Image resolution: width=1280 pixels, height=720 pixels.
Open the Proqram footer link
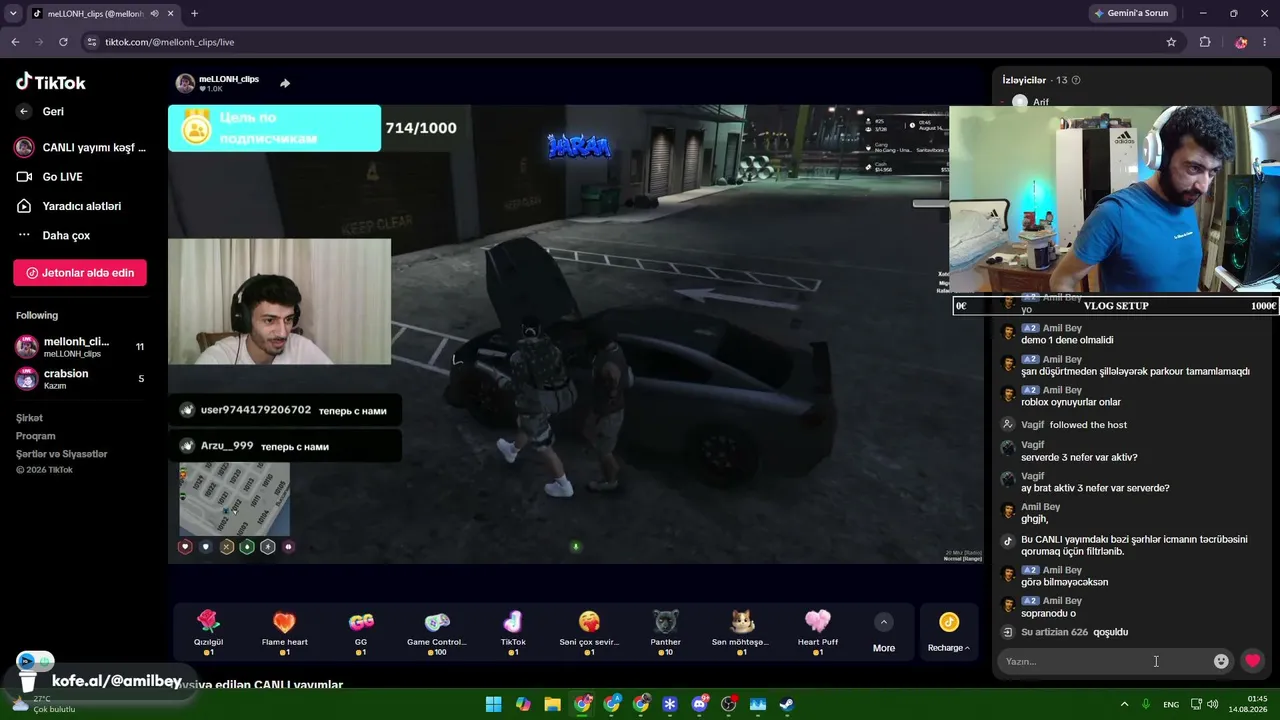[36, 436]
